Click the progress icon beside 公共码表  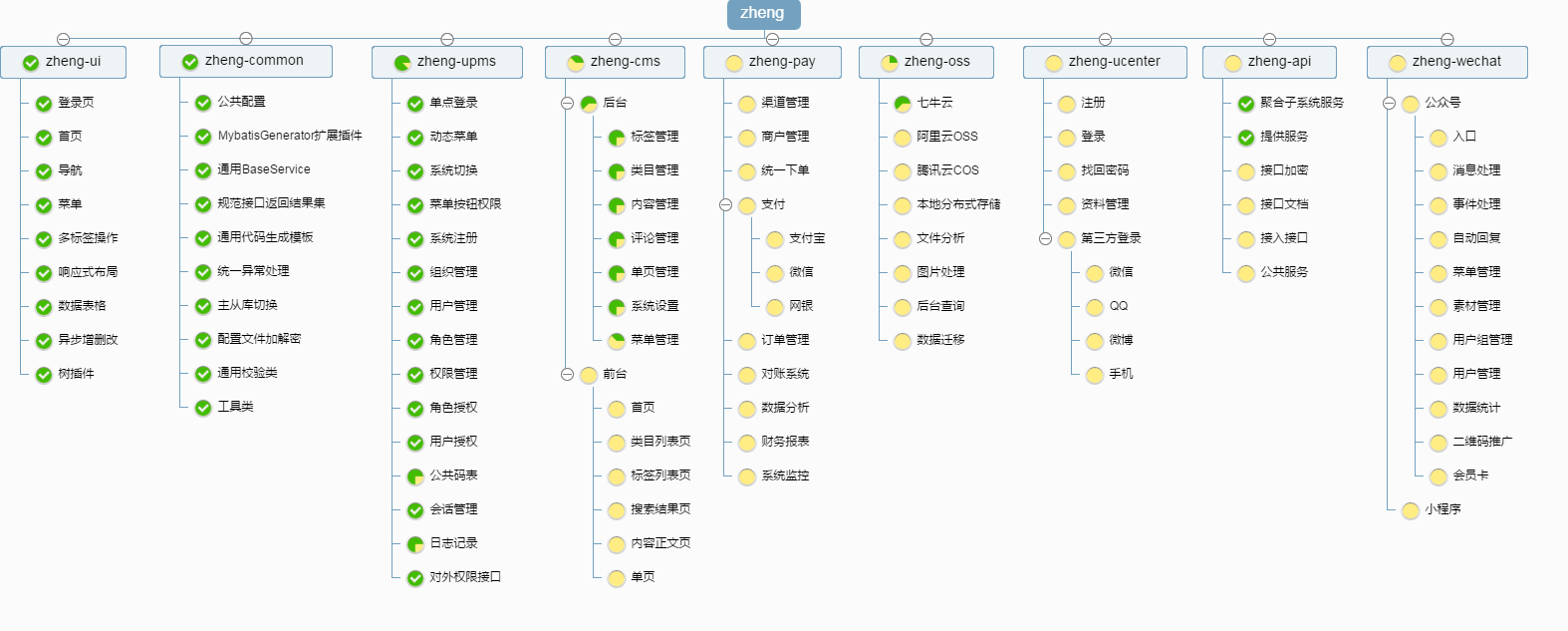415,476
